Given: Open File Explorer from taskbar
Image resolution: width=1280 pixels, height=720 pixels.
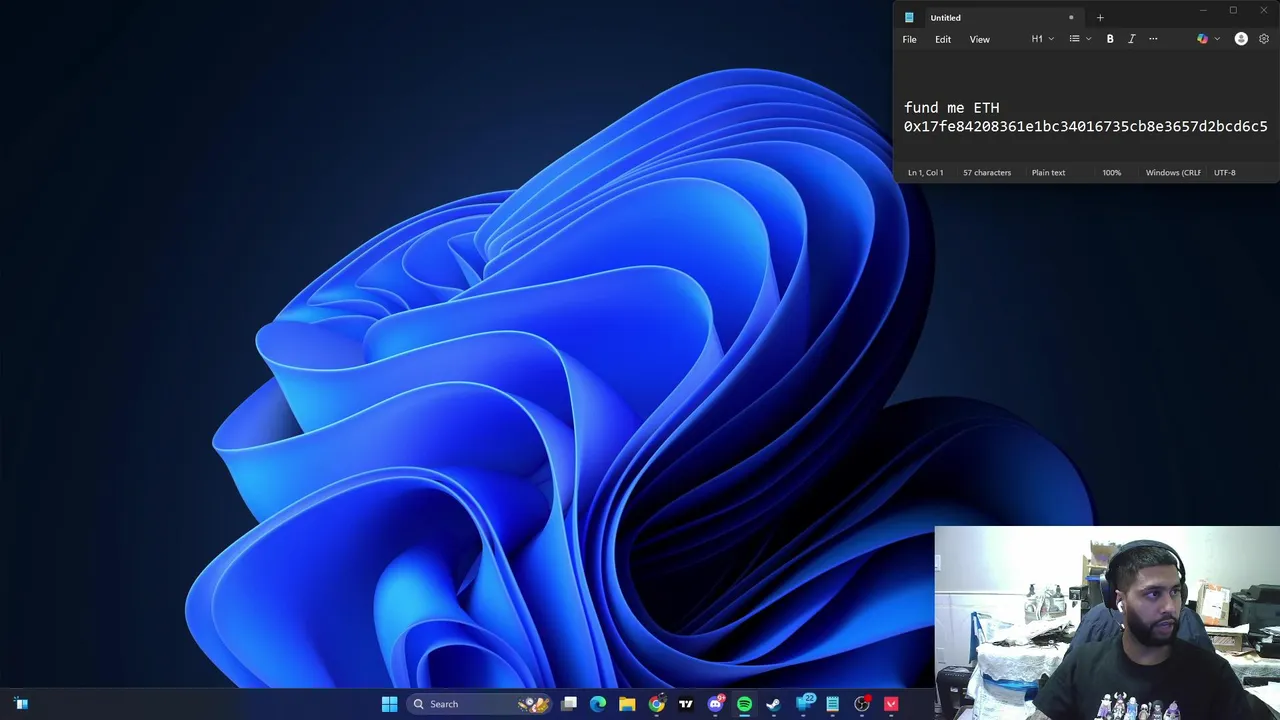Looking at the screenshot, I should click(627, 704).
